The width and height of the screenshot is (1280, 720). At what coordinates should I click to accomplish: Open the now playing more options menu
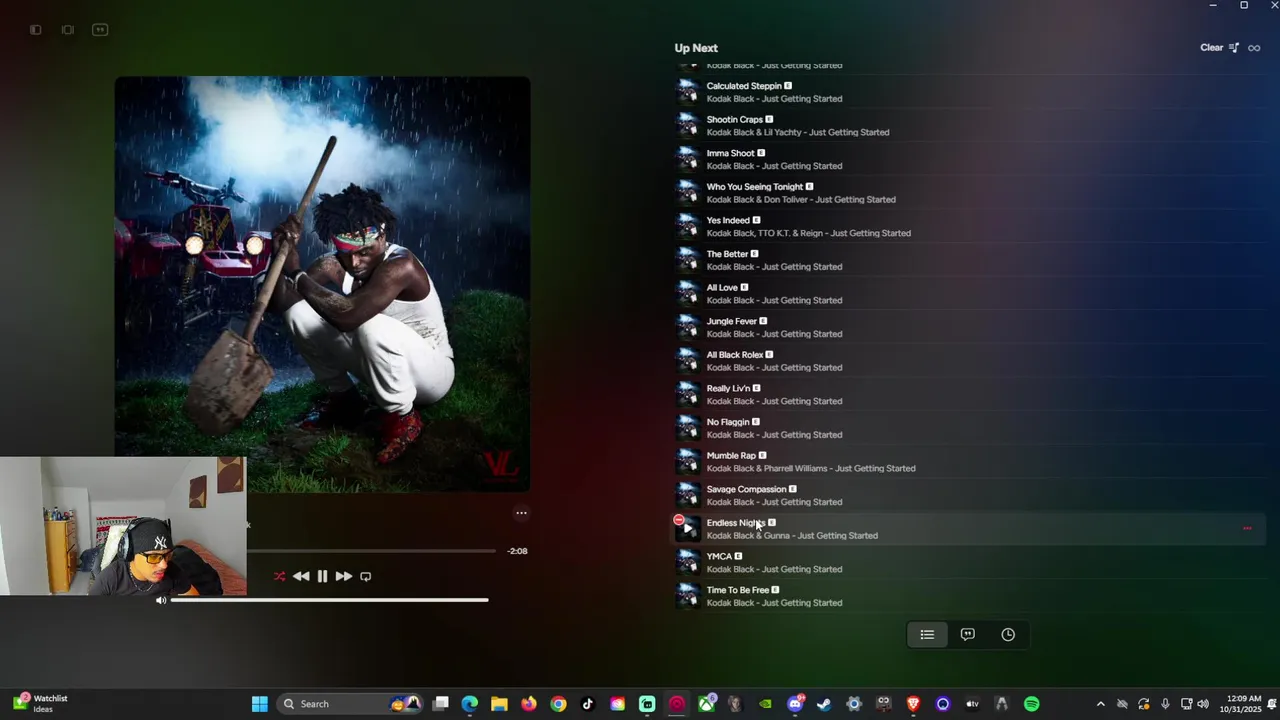[521, 513]
